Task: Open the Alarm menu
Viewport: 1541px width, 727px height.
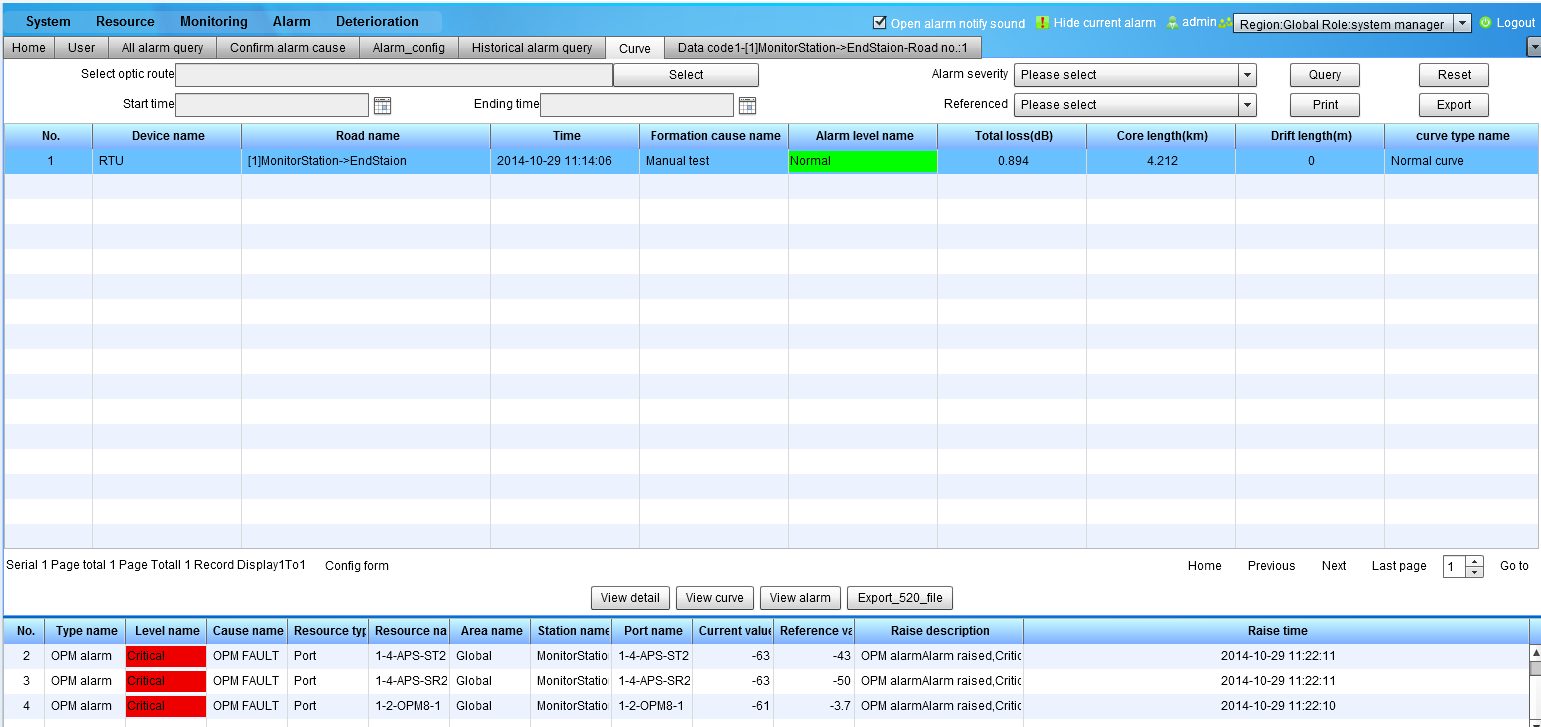Action: (x=292, y=21)
